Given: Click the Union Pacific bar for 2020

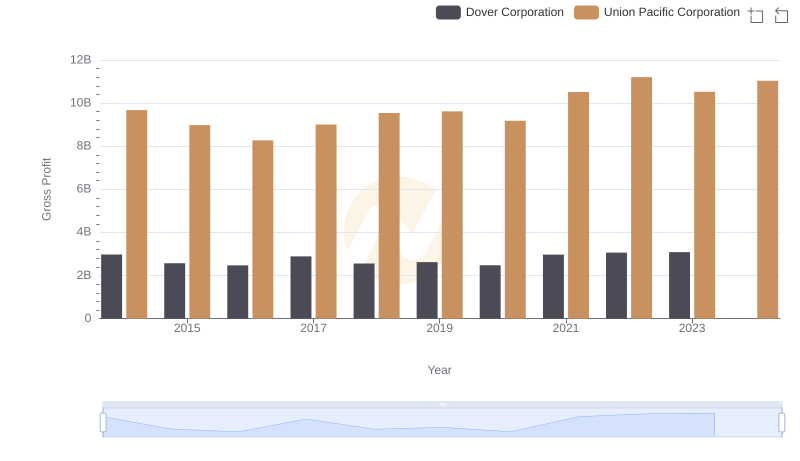Looking at the screenshot, I should [x=515, y=220].
